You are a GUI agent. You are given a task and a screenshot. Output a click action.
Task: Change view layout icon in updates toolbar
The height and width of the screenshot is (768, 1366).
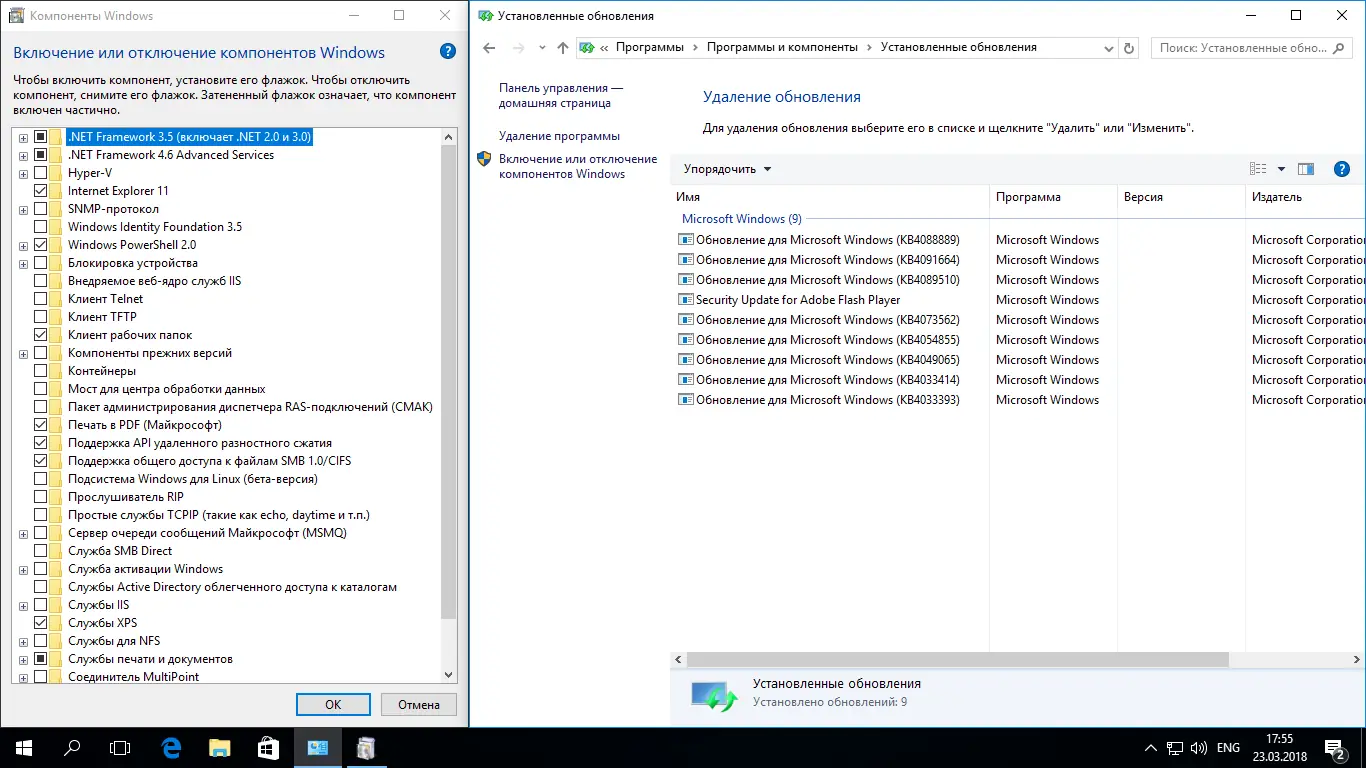[x=1258, y=169]
